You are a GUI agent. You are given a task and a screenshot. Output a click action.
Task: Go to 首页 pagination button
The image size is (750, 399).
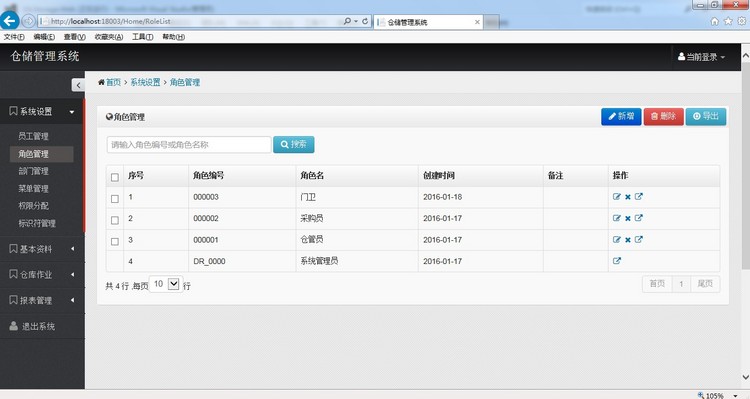[x=657, y=284]
